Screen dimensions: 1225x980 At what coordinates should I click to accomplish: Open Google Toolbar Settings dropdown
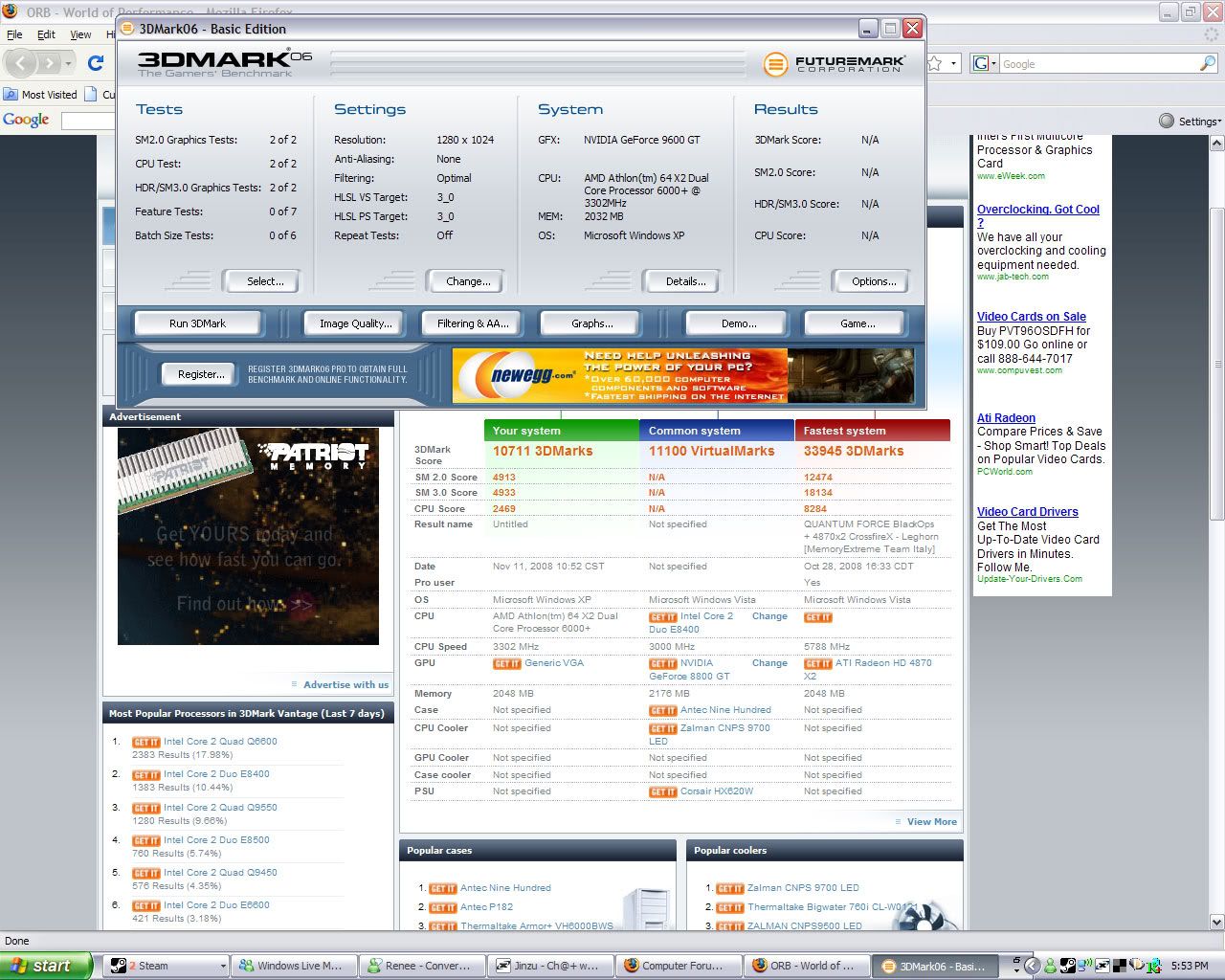1190,121
